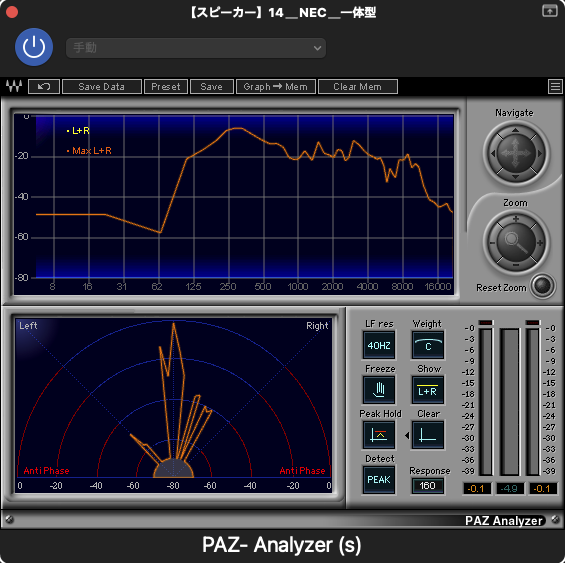Click Navigate left arrow

[x=493, y=154]
